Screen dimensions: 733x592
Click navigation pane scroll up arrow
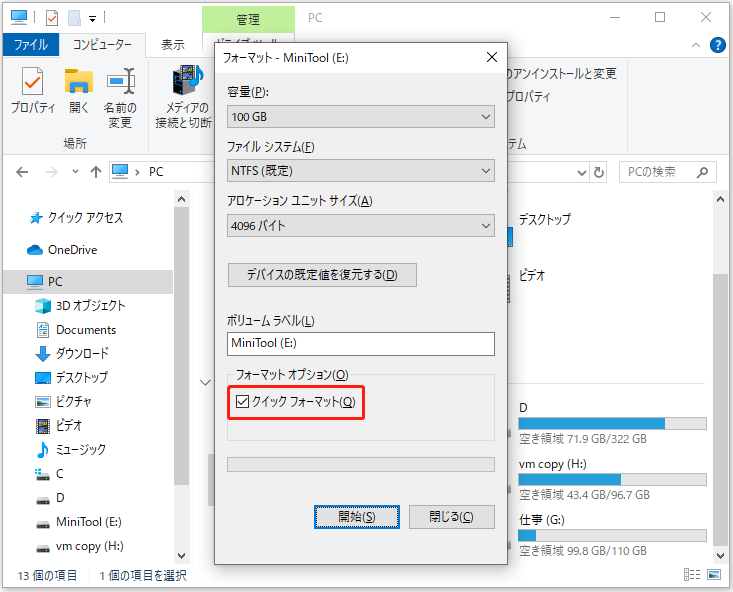181,200
